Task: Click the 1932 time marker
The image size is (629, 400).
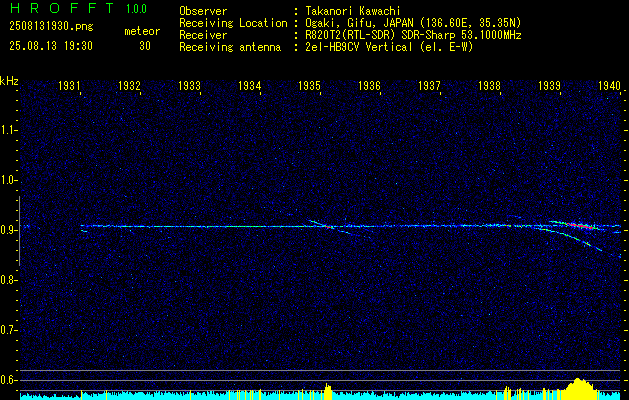Action: click(x=129, y=85)
